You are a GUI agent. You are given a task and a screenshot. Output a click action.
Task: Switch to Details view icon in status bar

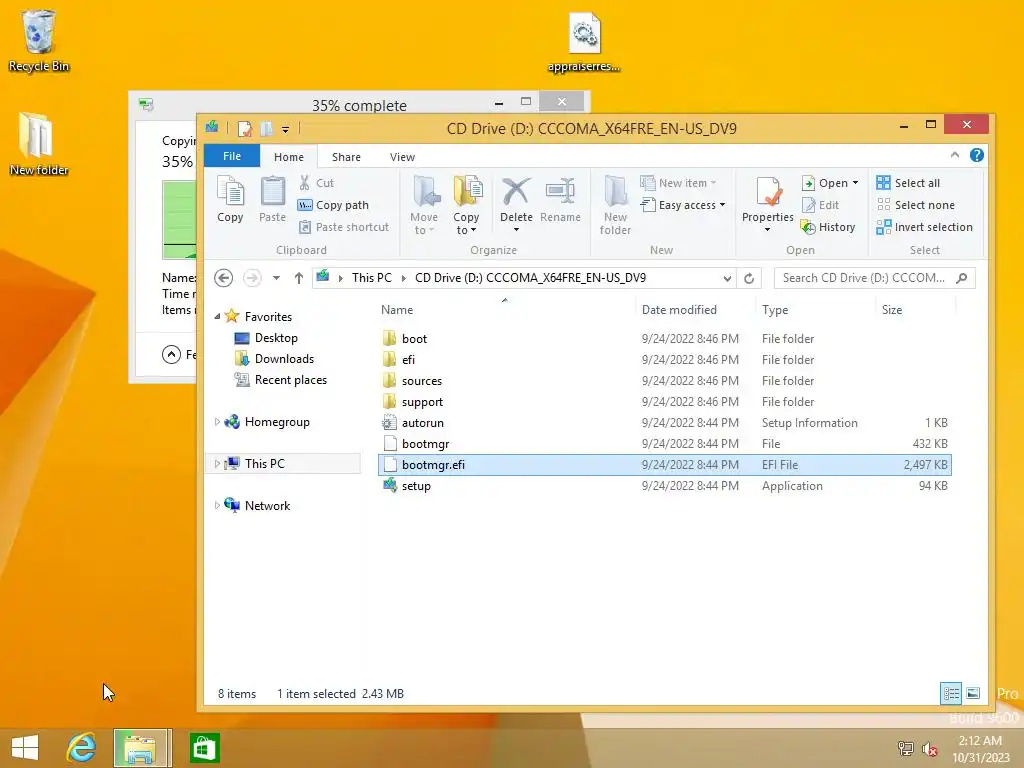coord(951,694)
